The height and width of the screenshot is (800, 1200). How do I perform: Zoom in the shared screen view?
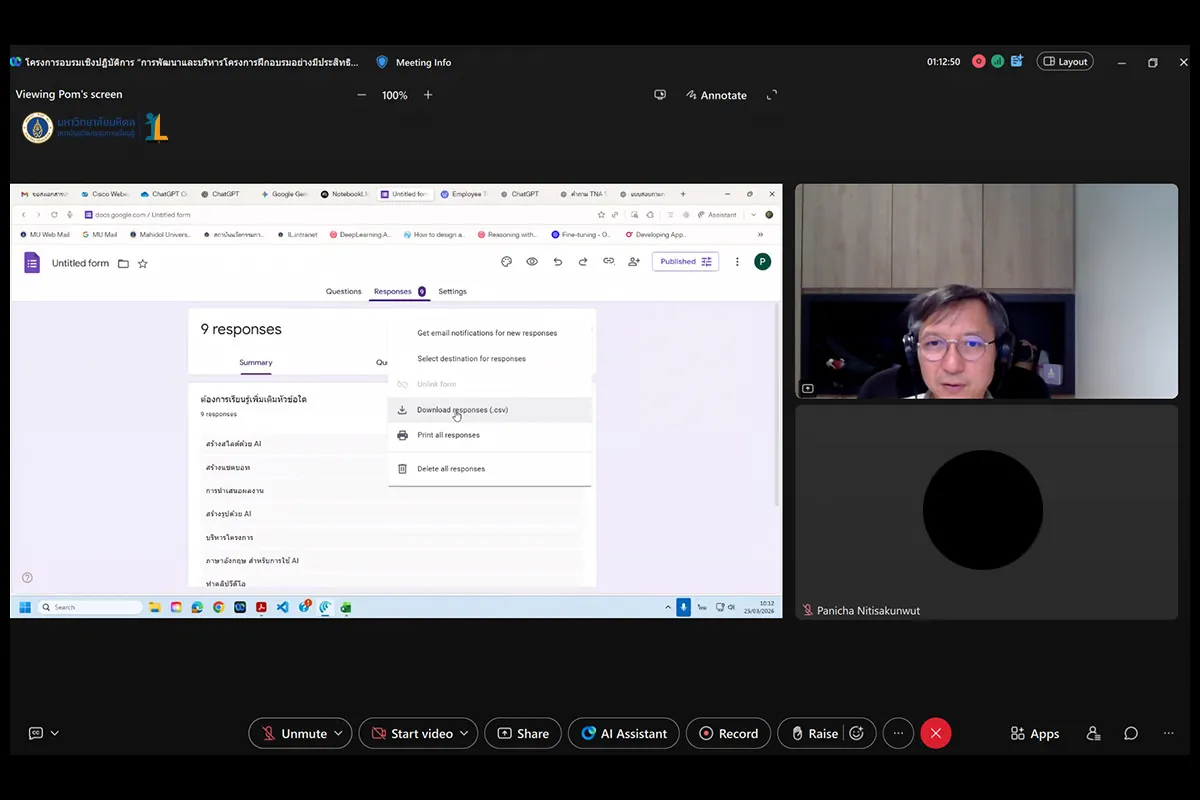(x=428, y=95)
